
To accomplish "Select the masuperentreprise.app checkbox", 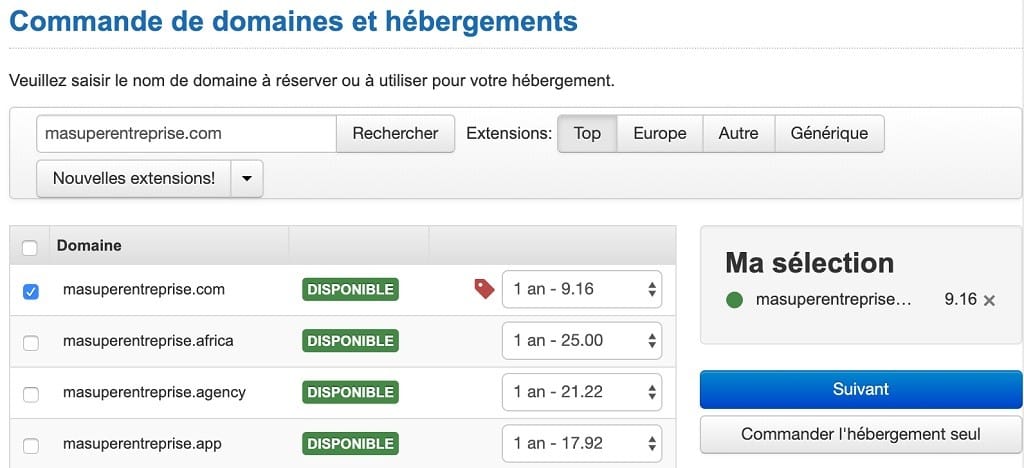I will point(30,445).
